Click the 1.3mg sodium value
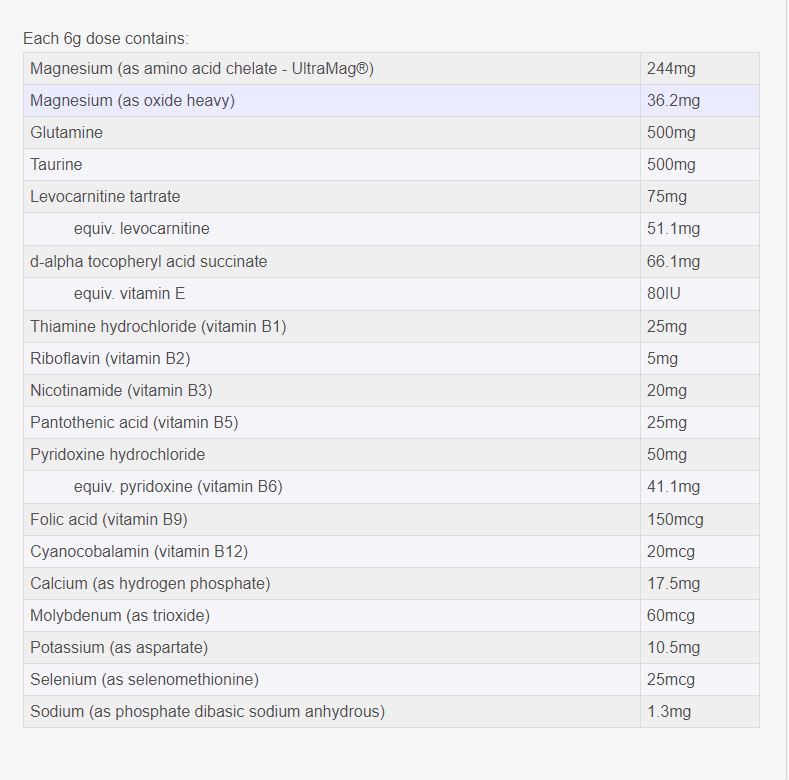 668,712
